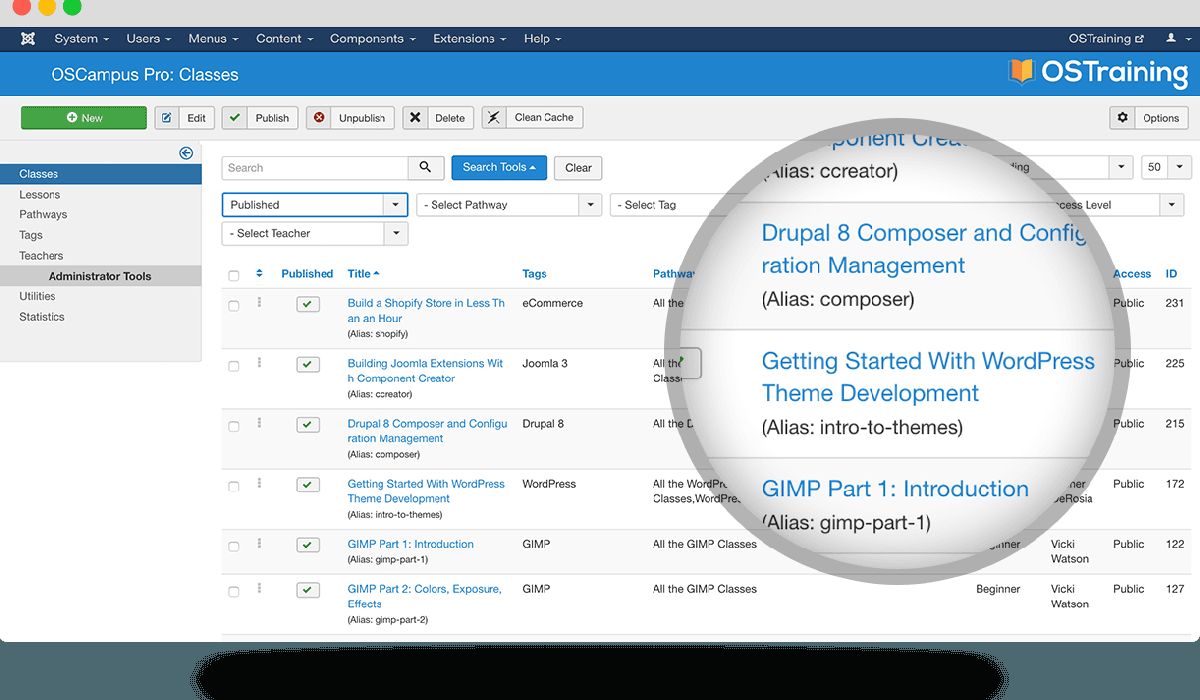Open the Menus menu
Viewport: 1200px width, 700px height.
coord(213,39)
